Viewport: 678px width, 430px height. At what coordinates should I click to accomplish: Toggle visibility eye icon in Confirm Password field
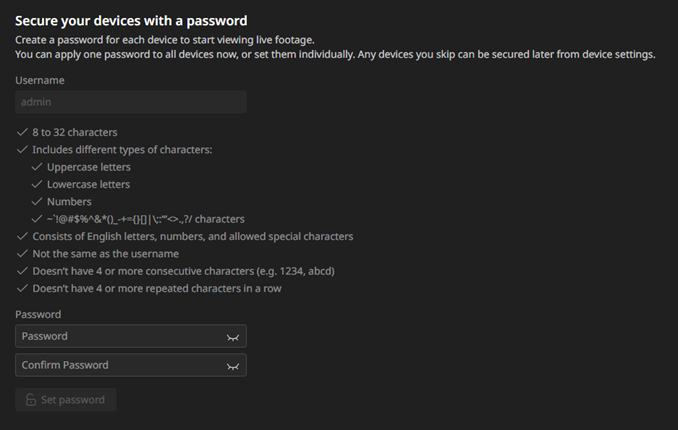tap(233, 366)
